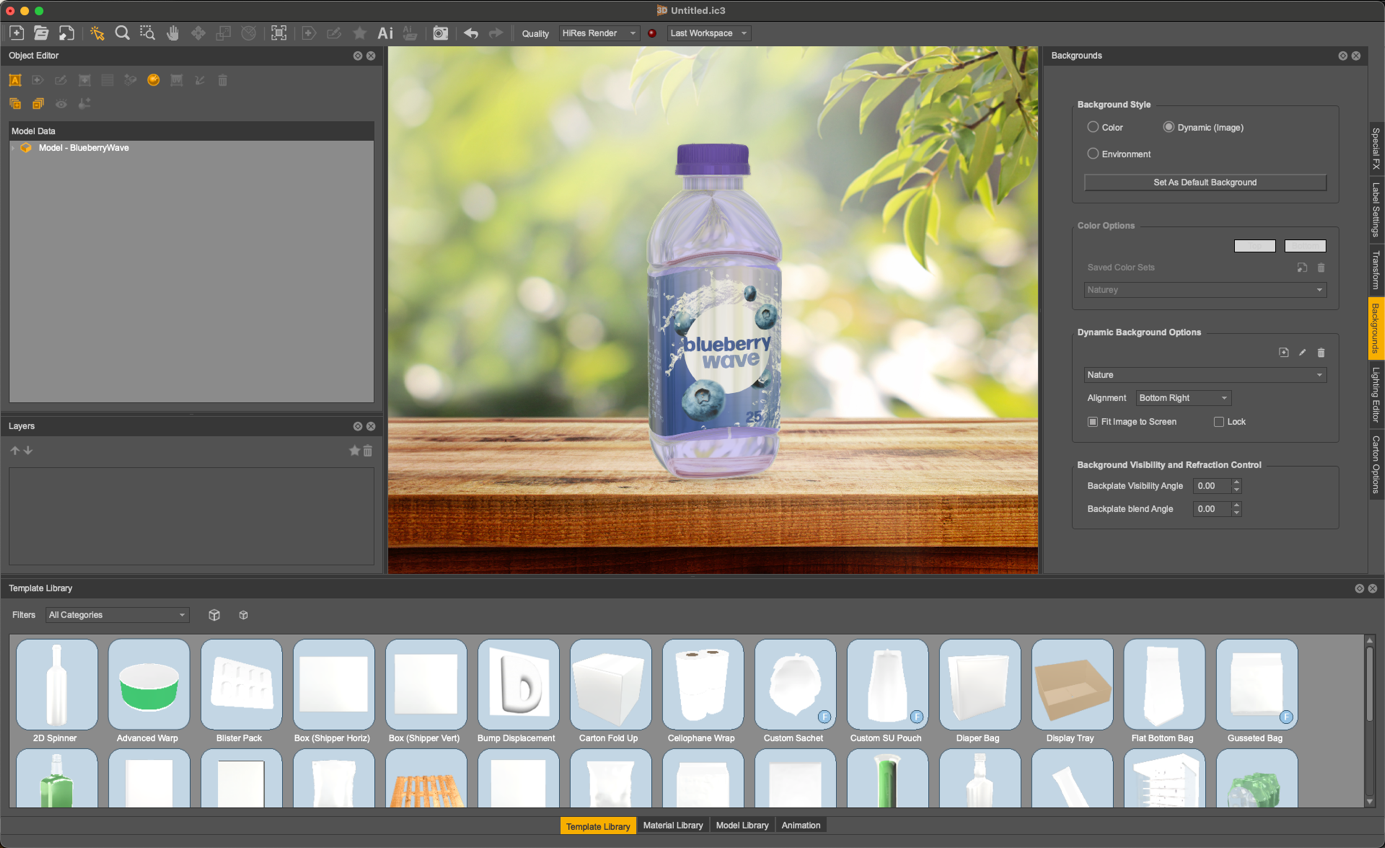Toggle the Fit Image to Screen checkbox
The width and height of the screenshot is (1385, 848).
pos(1093,422)
